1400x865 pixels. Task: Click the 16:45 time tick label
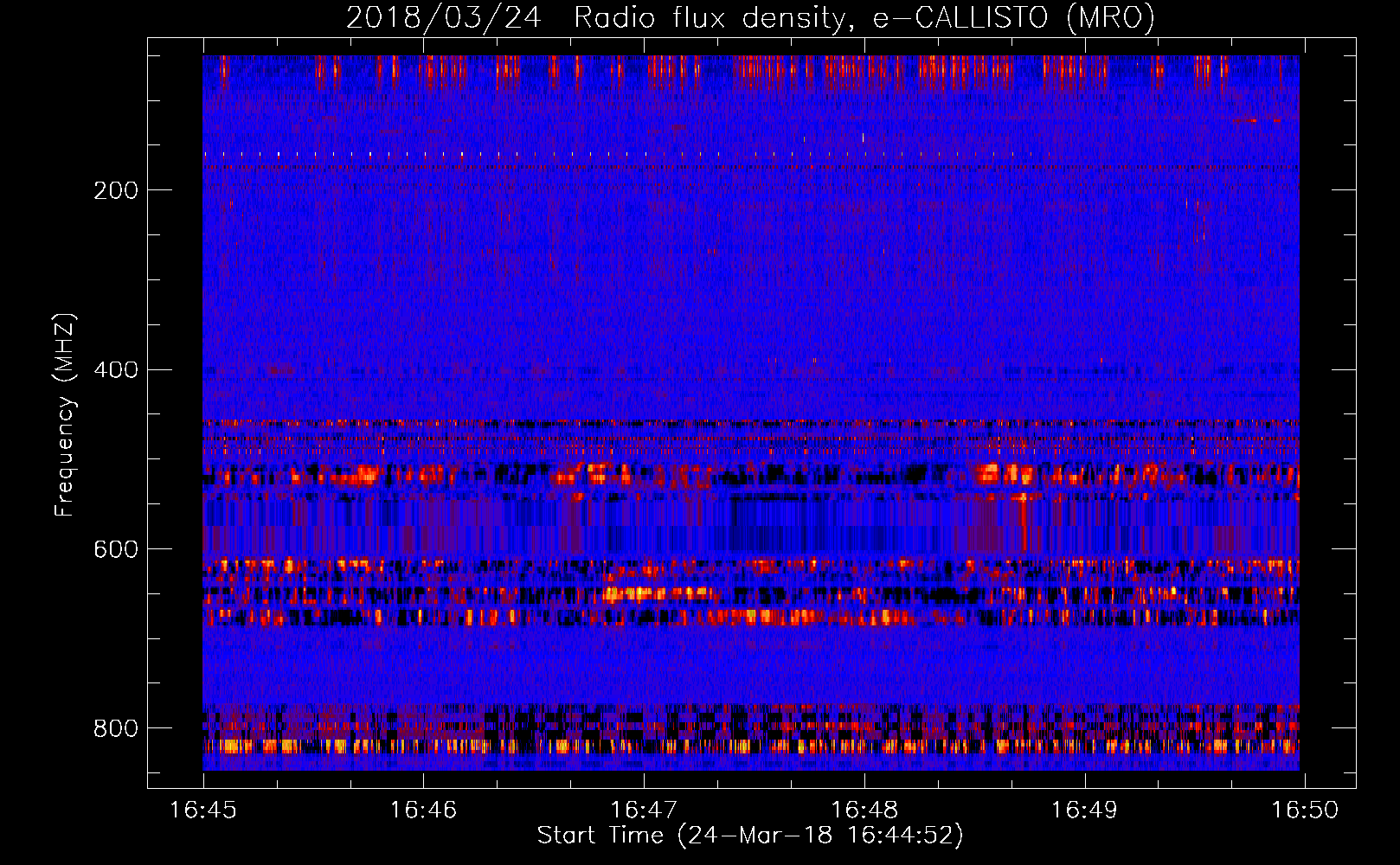click(x=203, y=811)
